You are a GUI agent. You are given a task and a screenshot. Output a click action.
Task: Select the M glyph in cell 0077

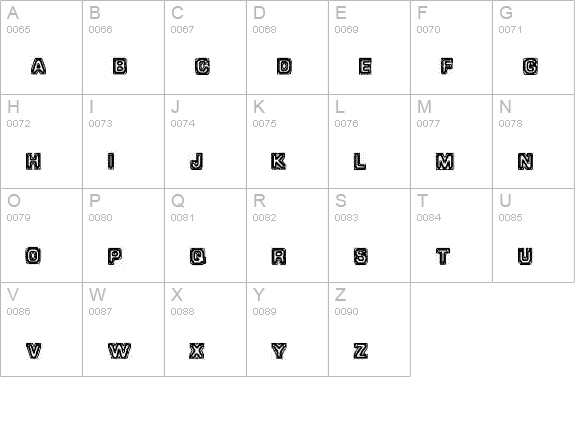pyautogui.click(x=445, y=161)
